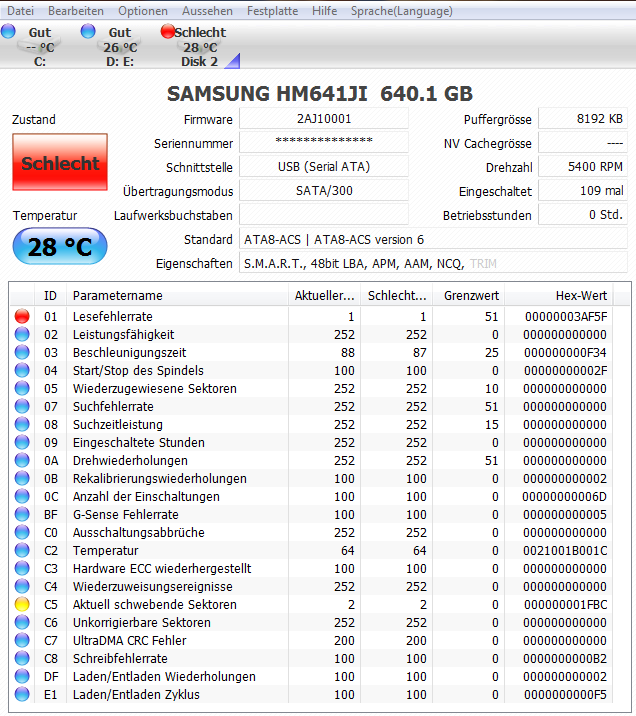Image resolution: width=636 pixels, height=716 pixels.
Task: Click the status icon for Suchfehlerrate
Action: pyautogui.click(x=22, y=406)
